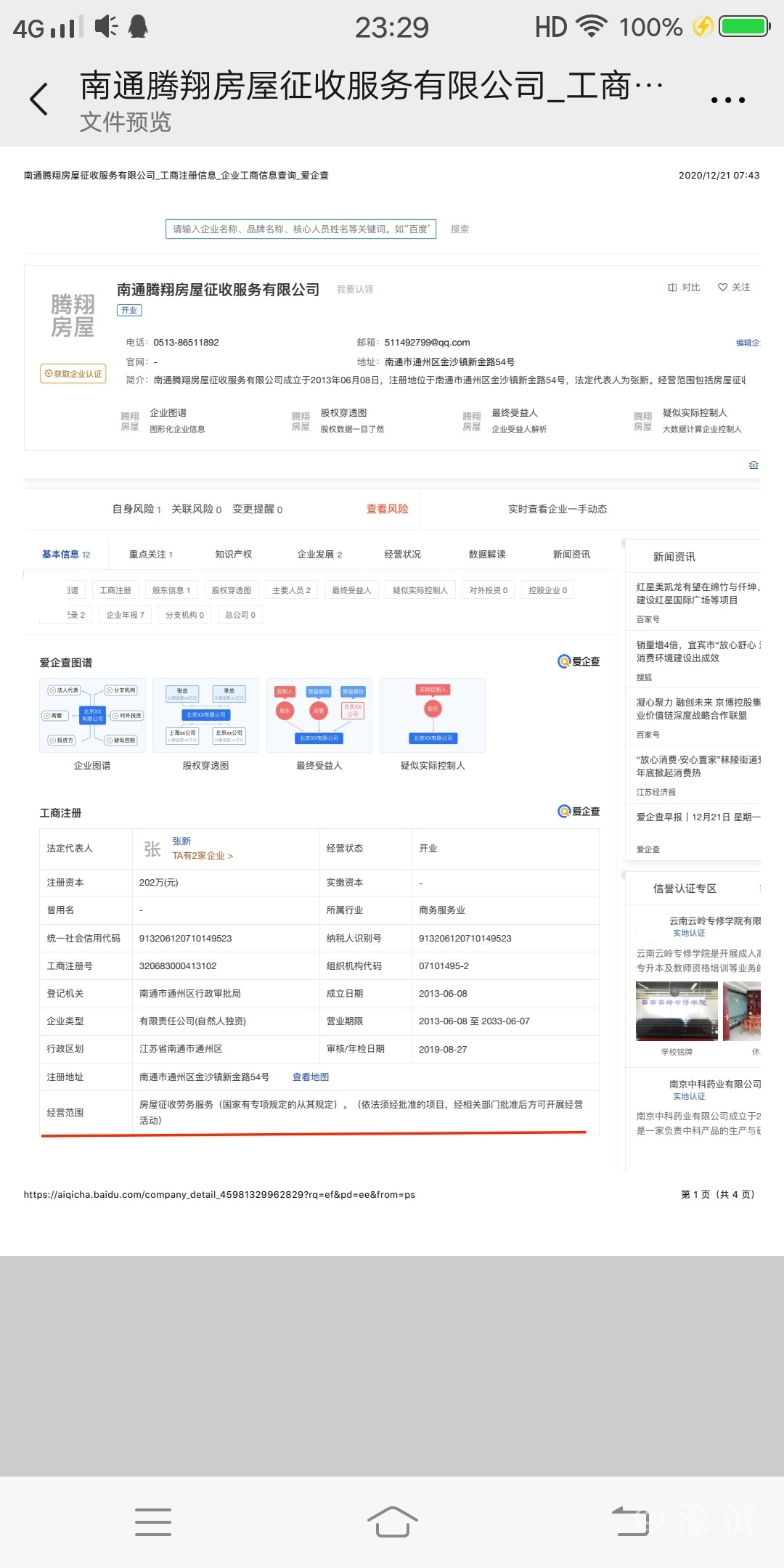The image size is (784, 1568).
Task: Select the 重点关注 tab
Action: tap(150, 555)
